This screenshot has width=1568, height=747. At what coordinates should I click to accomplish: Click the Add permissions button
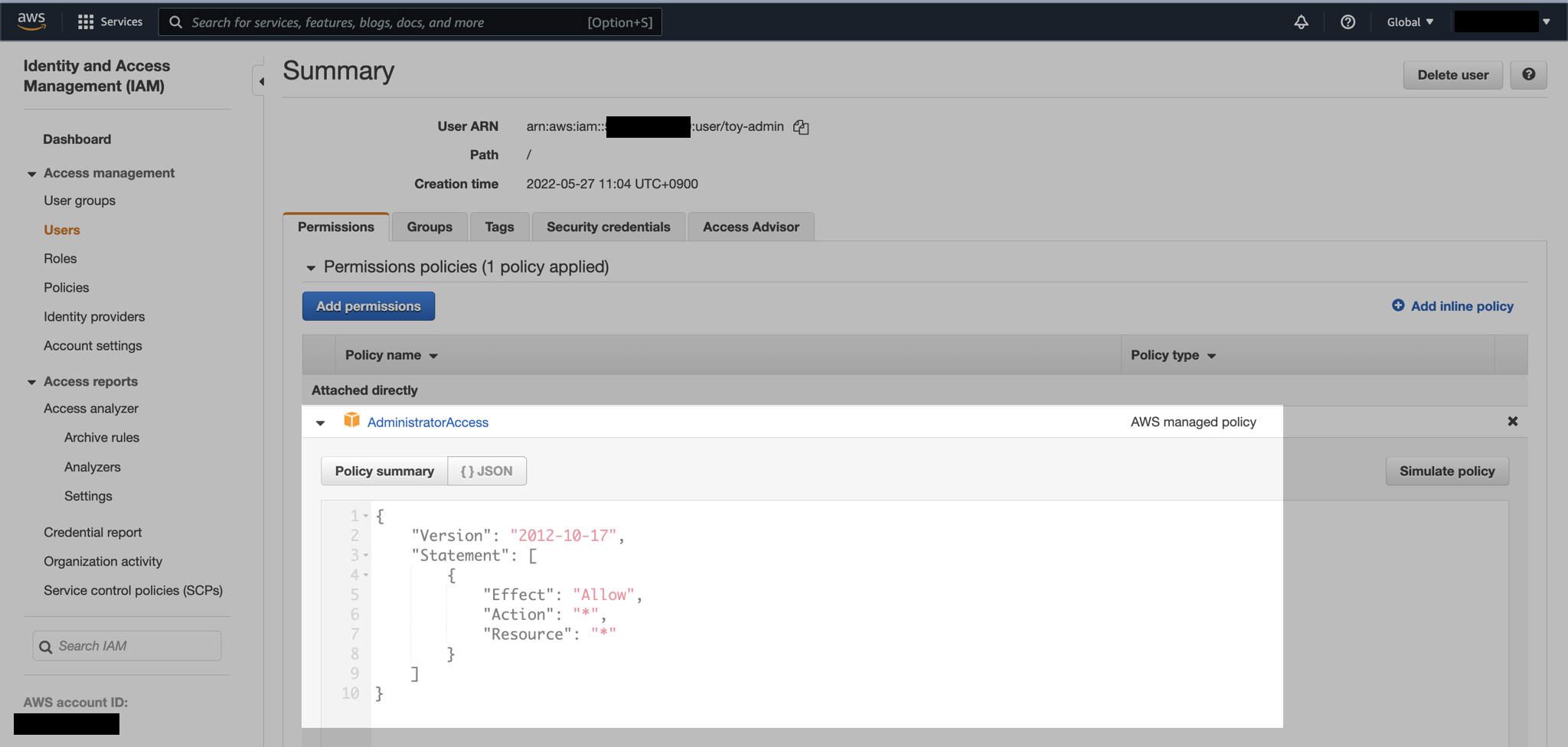[368, 306]
